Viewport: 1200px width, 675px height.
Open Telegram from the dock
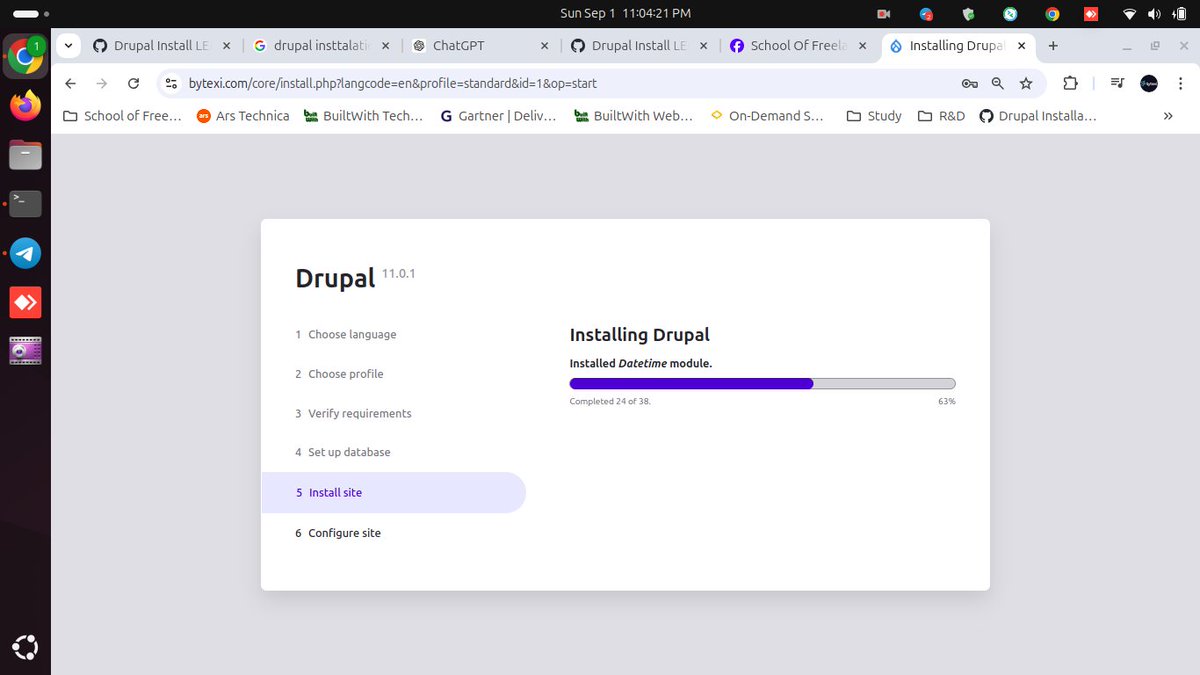[x=25, y=253]
